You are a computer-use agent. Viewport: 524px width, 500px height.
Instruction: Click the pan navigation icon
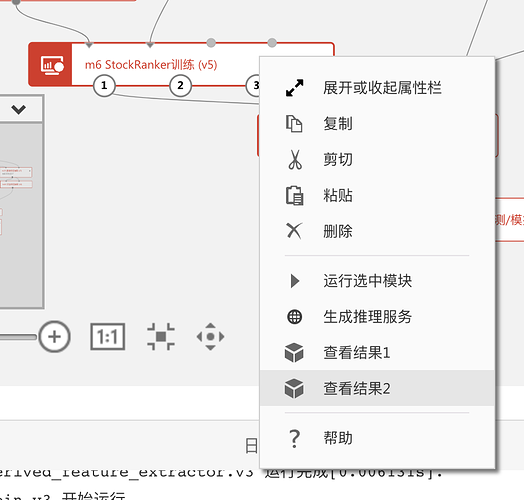tap(210, 337)
